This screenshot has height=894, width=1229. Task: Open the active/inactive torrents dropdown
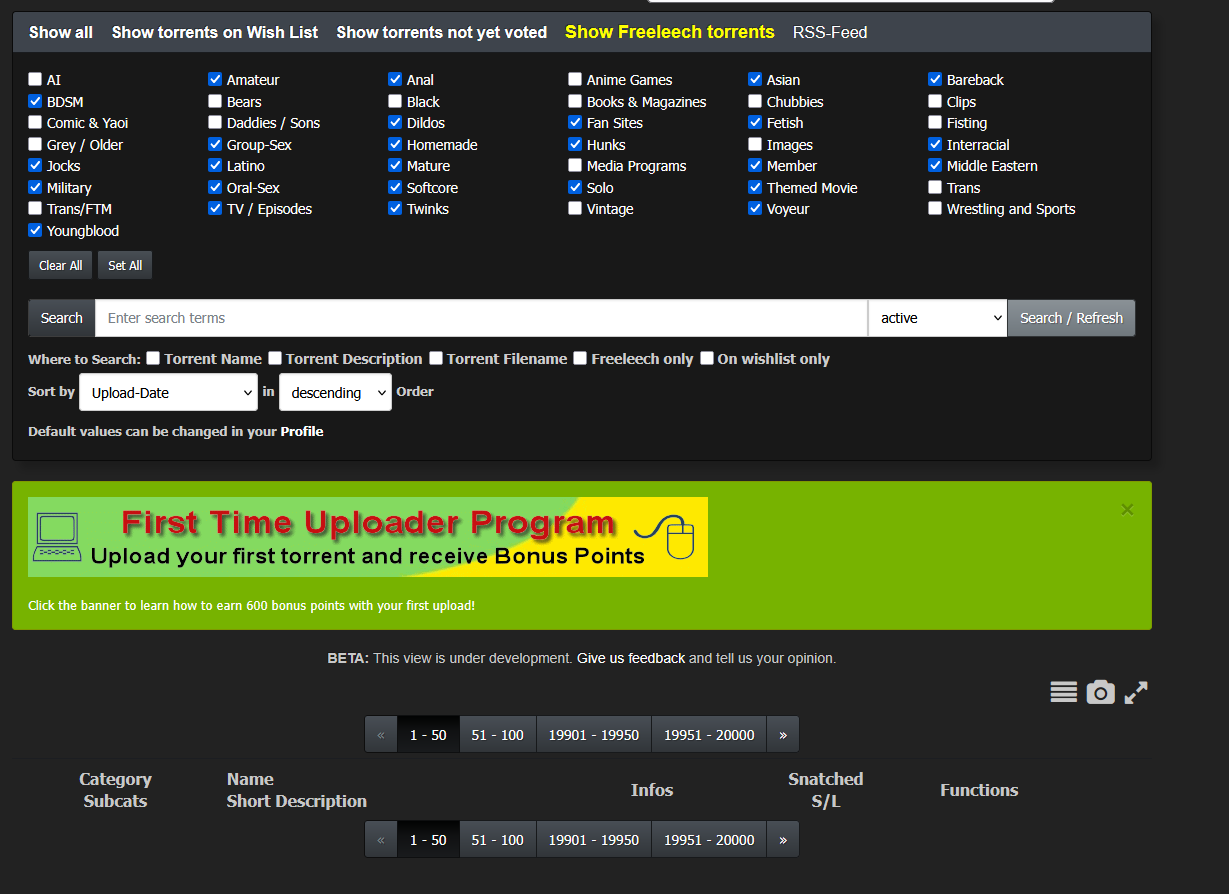937,317
